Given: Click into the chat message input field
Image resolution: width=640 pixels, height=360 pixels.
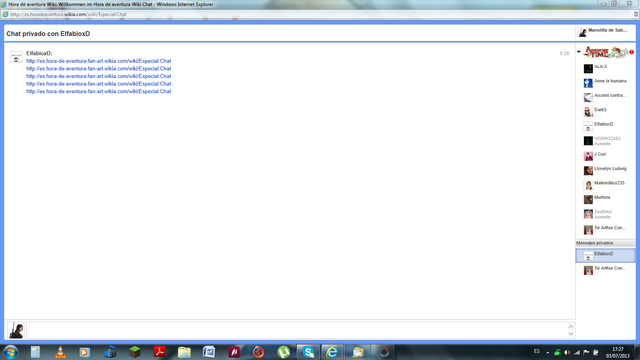Looking at the screenshot, I should [297, 330].
